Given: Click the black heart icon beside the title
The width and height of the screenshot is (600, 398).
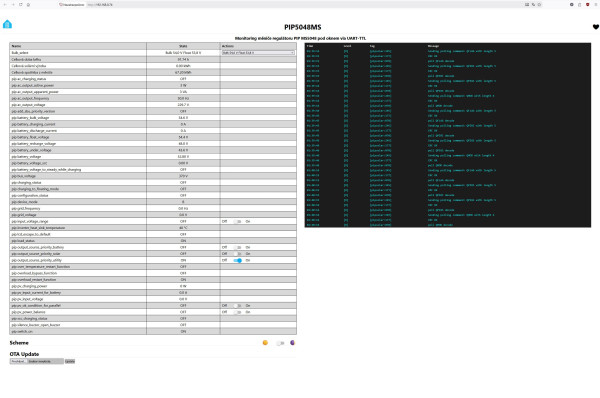Looking at the screenshot, I should click(596, 27).
